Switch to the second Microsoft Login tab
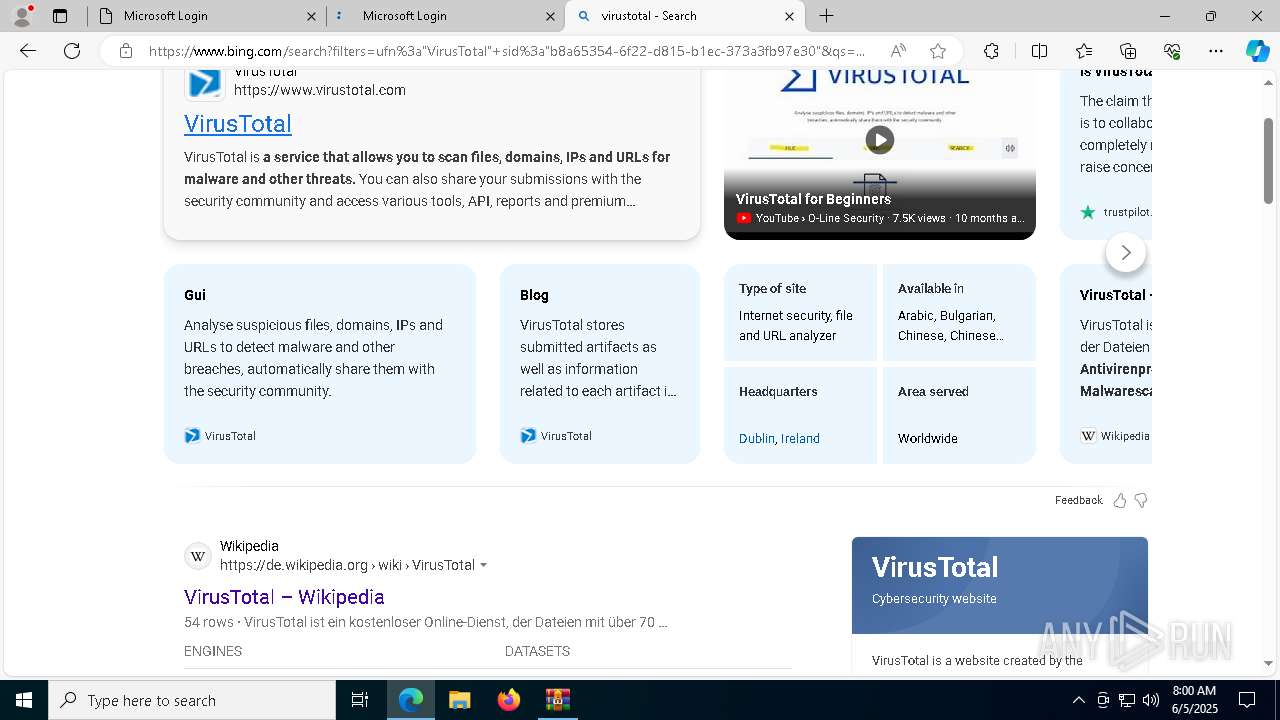This screenshot has width=1280, height=720. pyautogui.click(x=446, y=16)
